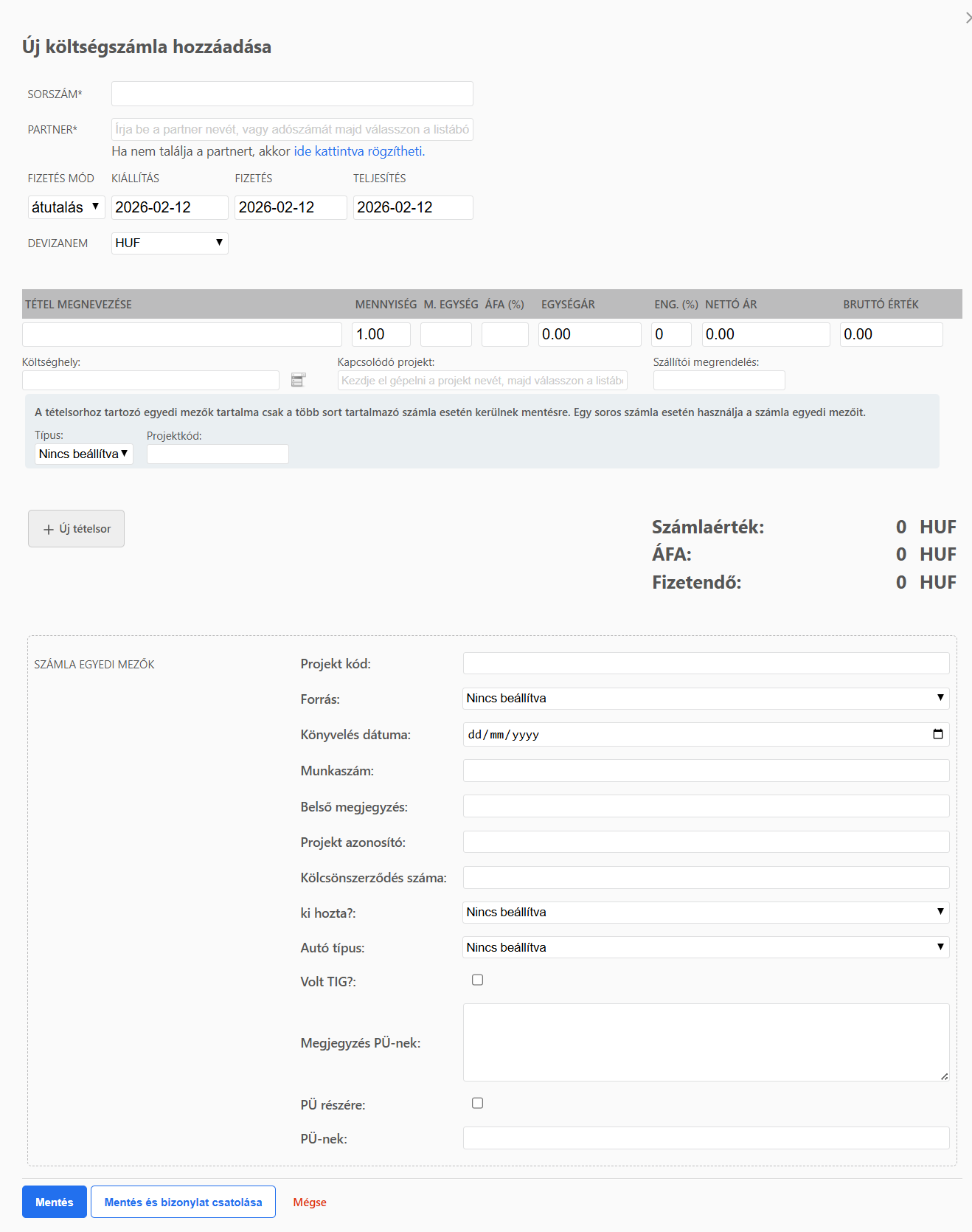Click into the Sorszám input field
Viewport: 972px width, 1232px height.
pyautogui.click(x=292, y=94)
